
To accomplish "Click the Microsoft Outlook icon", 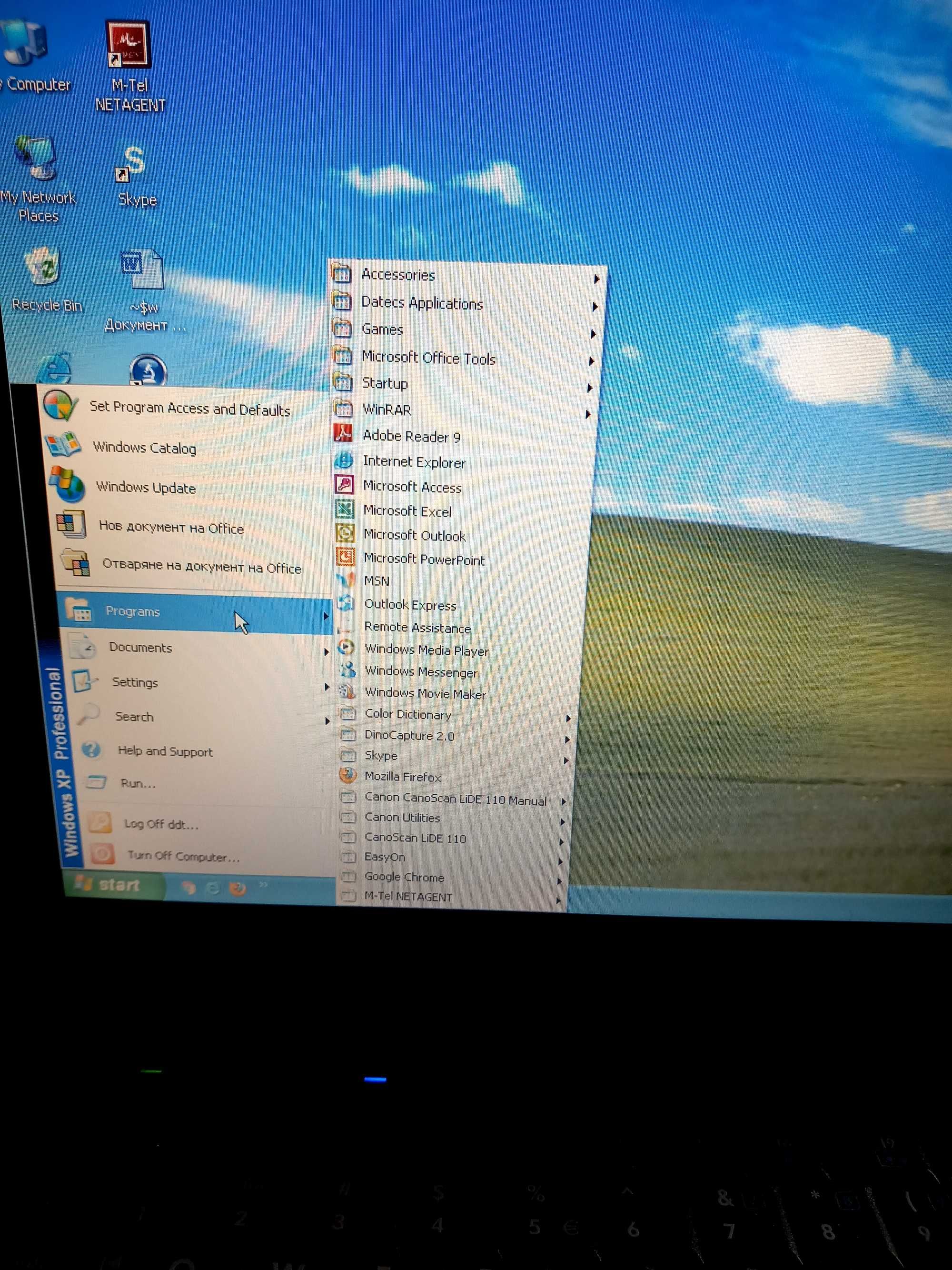I will pos(345,533).
